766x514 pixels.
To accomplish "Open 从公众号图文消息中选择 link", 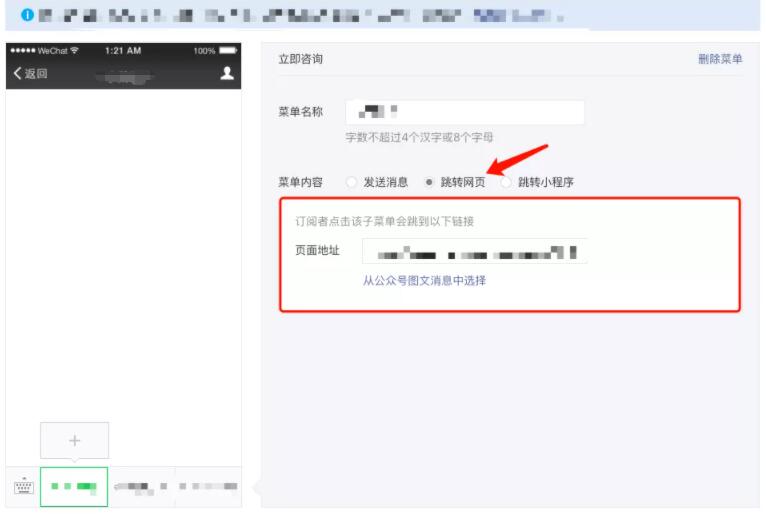I will (x=424, y=281).
